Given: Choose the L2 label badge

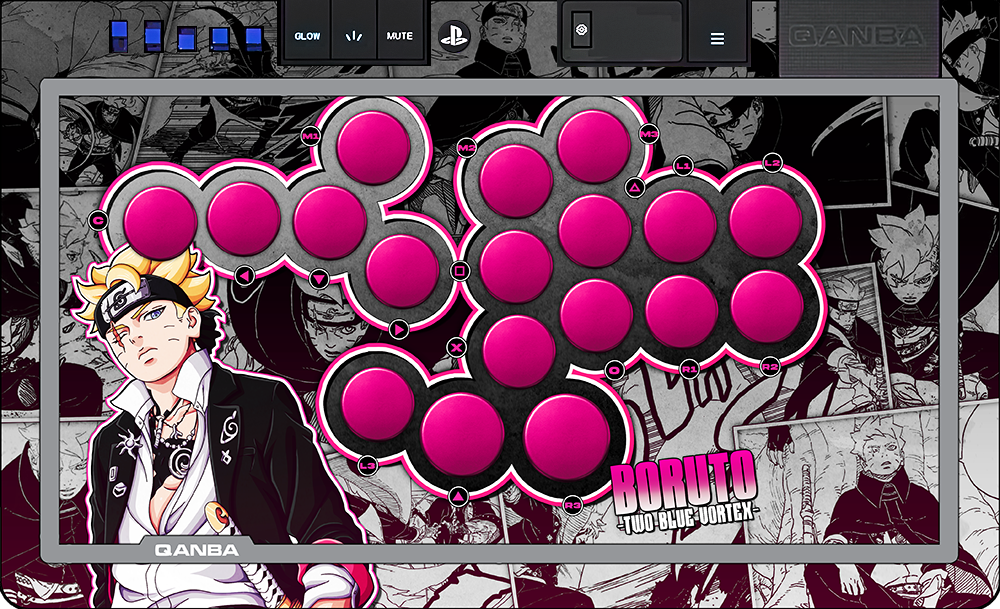Looking at the screenshot, I should pos(772,163).
